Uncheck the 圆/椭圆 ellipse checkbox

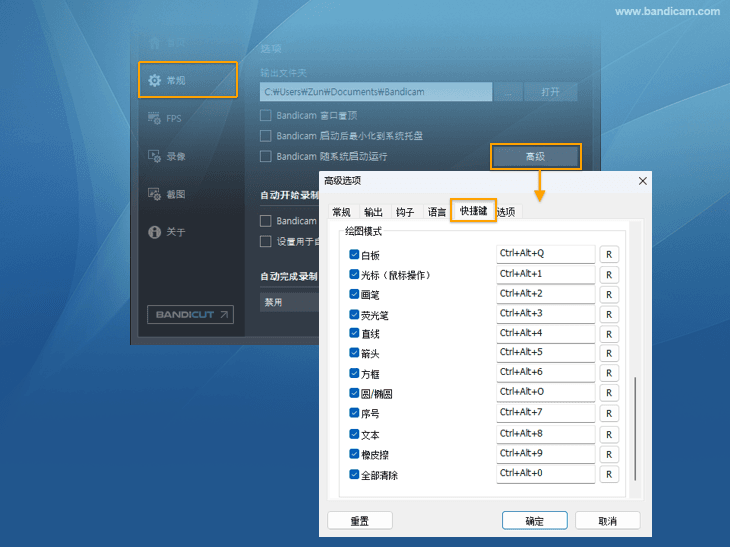click(354, 393)
